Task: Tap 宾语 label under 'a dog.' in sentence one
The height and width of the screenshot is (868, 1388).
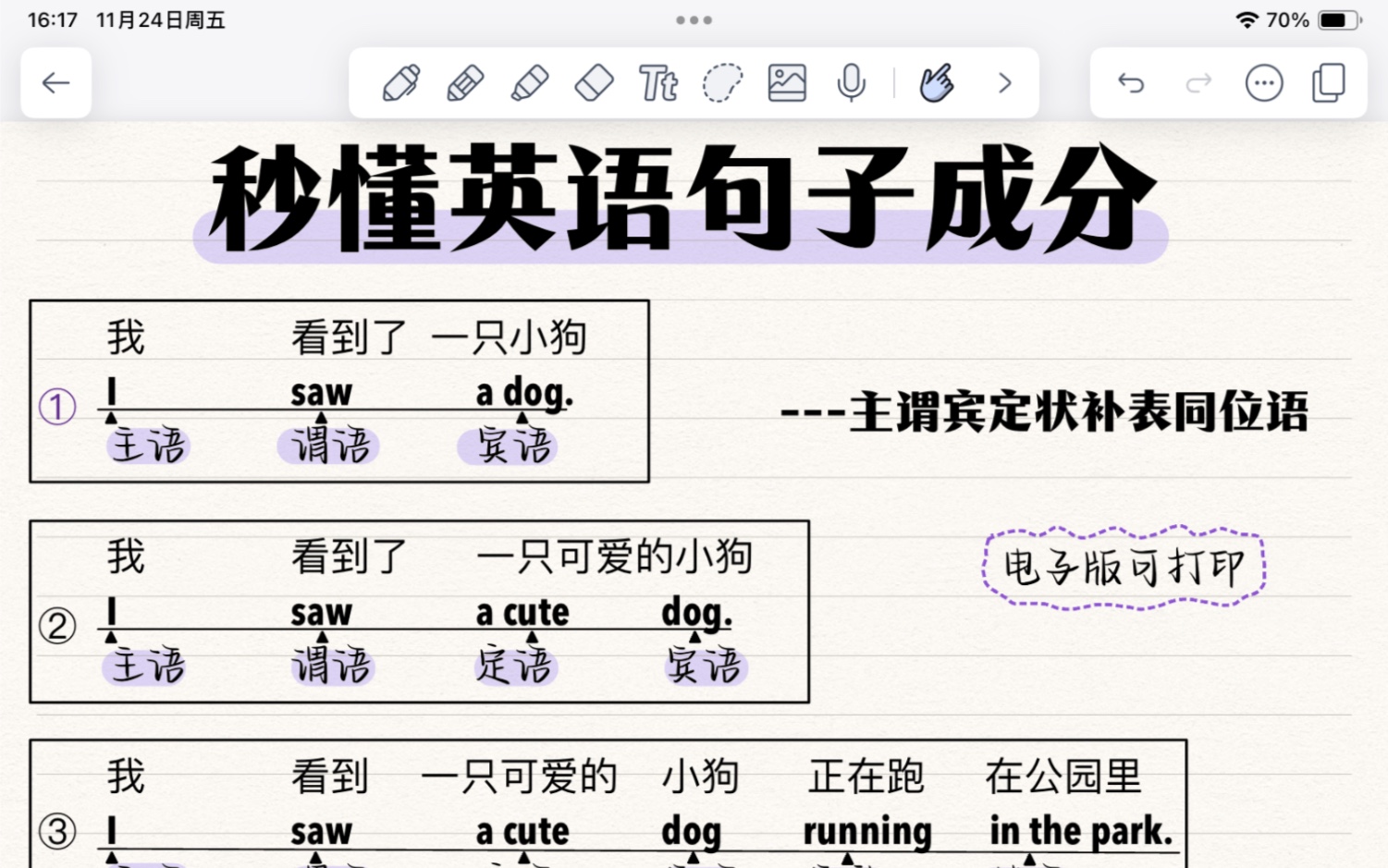Action: [515, 446]
